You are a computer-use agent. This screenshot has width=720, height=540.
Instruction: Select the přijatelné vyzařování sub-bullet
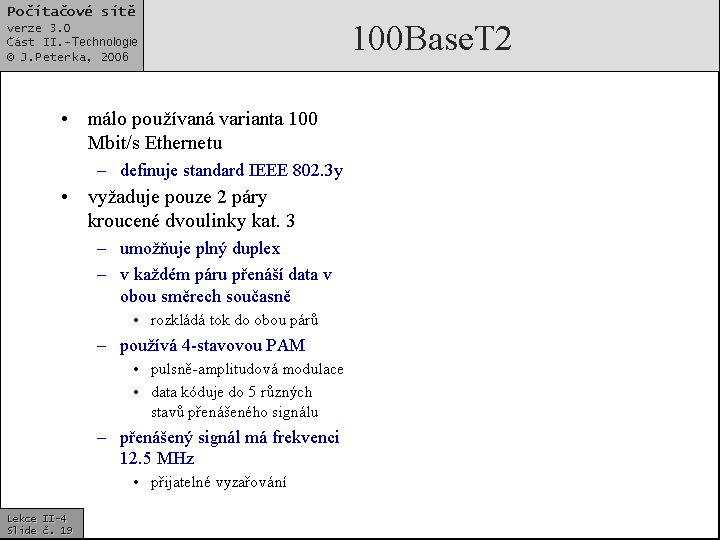tap(218, 483)
